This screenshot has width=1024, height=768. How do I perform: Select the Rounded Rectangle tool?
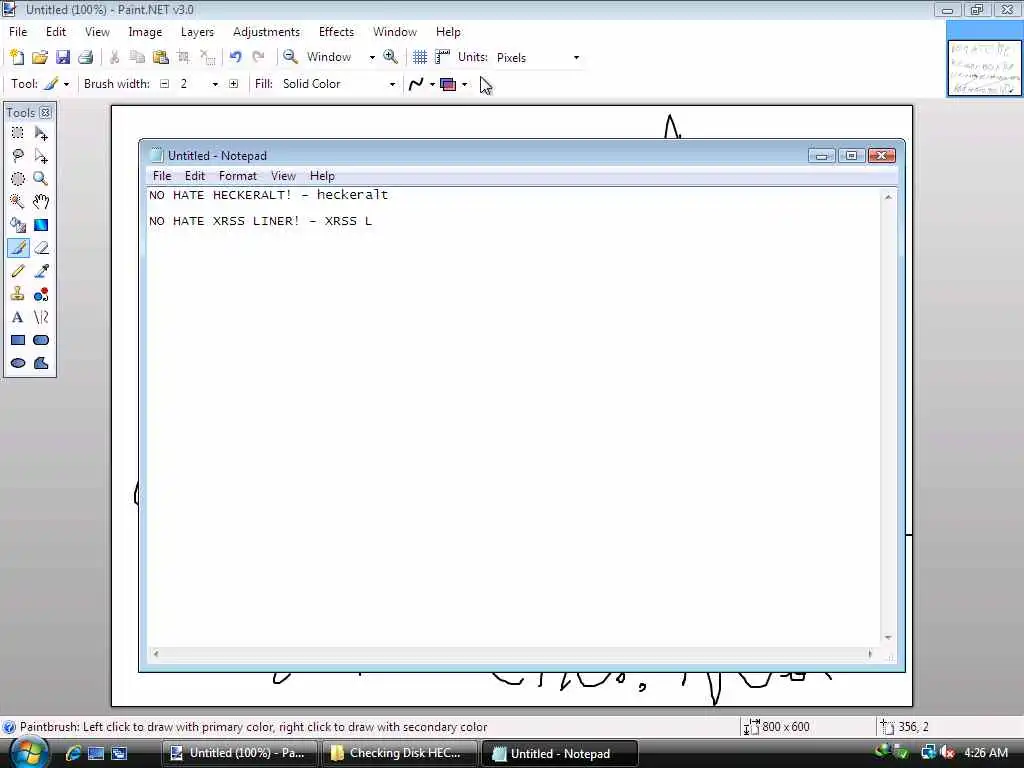41,340
